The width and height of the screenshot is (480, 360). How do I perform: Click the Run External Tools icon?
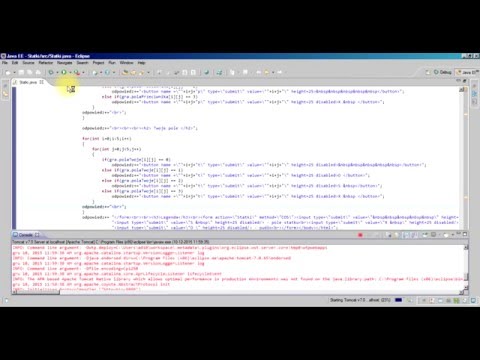pos(77,72)
